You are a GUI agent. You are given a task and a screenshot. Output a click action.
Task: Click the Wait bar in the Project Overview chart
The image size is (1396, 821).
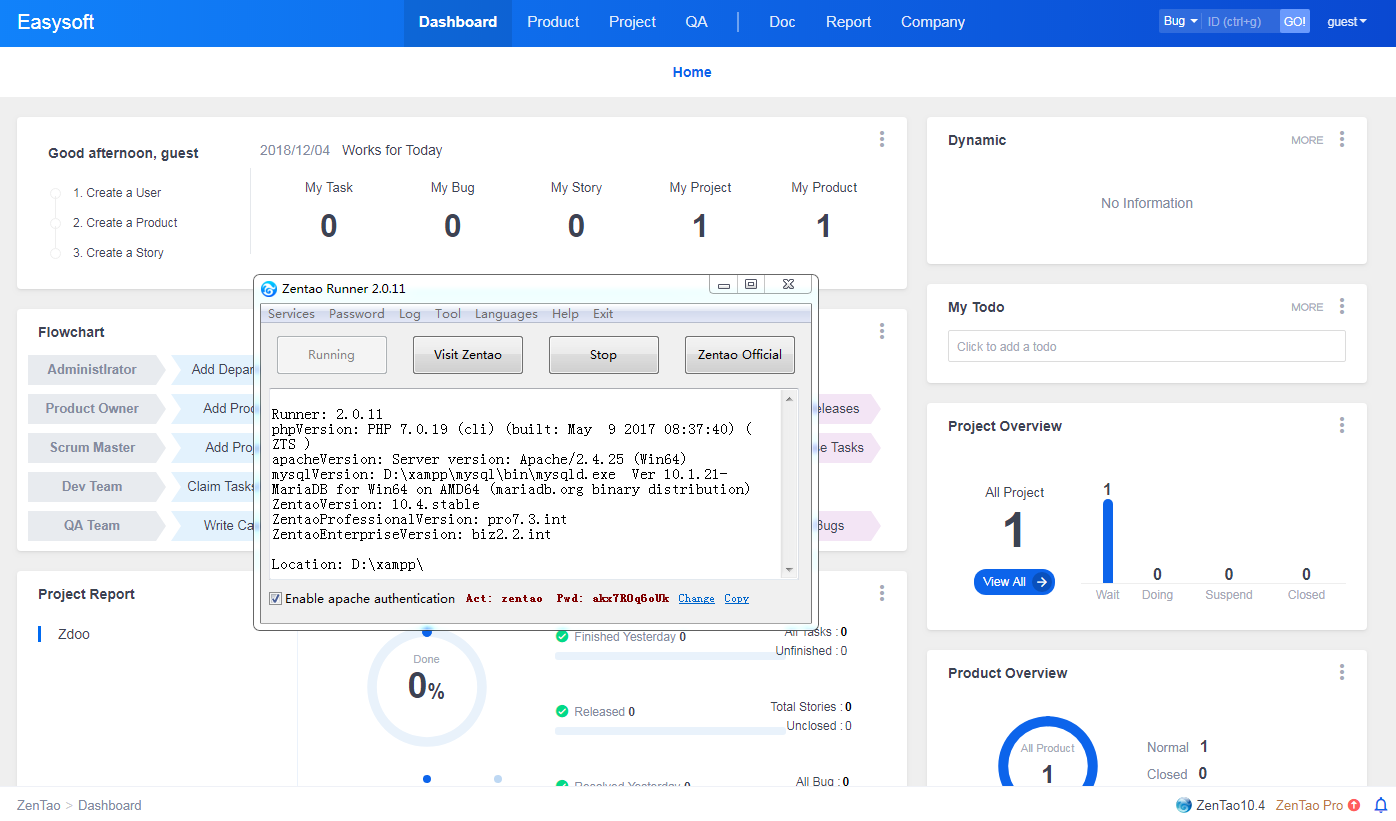tap(1107, 540)
